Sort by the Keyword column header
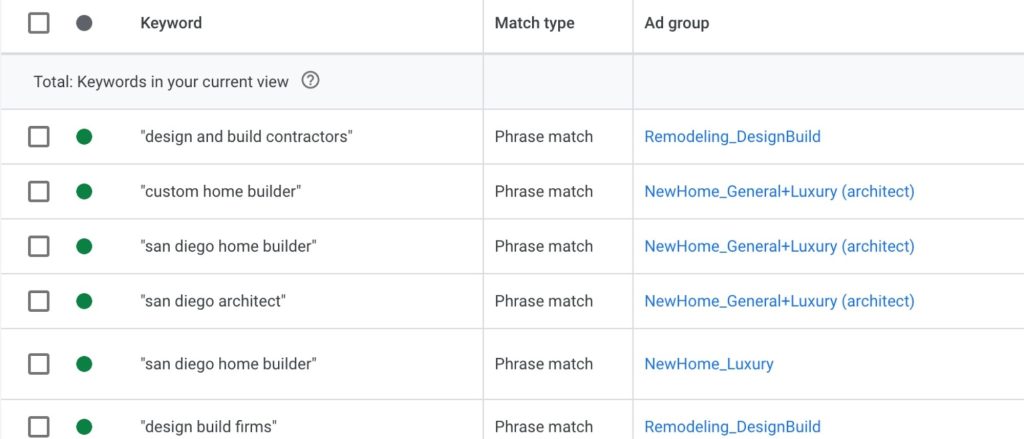 pyautogui.click(x=171, y=23)
